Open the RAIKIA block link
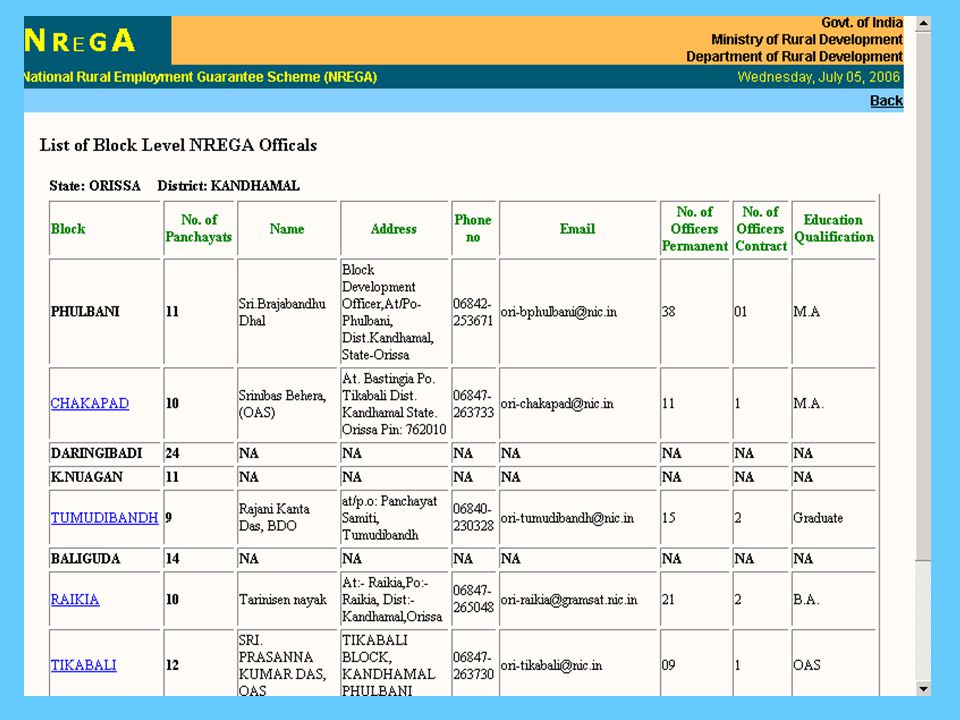This screenshot has width=960, height=720. (75, 599)
